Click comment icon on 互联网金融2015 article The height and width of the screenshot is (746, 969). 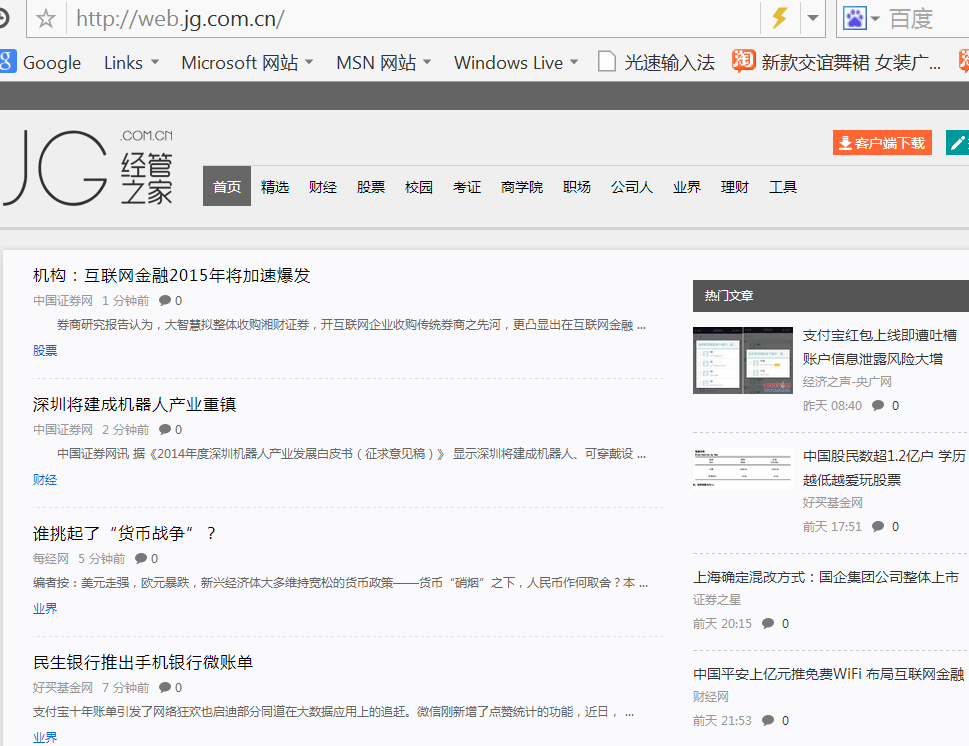165,300
